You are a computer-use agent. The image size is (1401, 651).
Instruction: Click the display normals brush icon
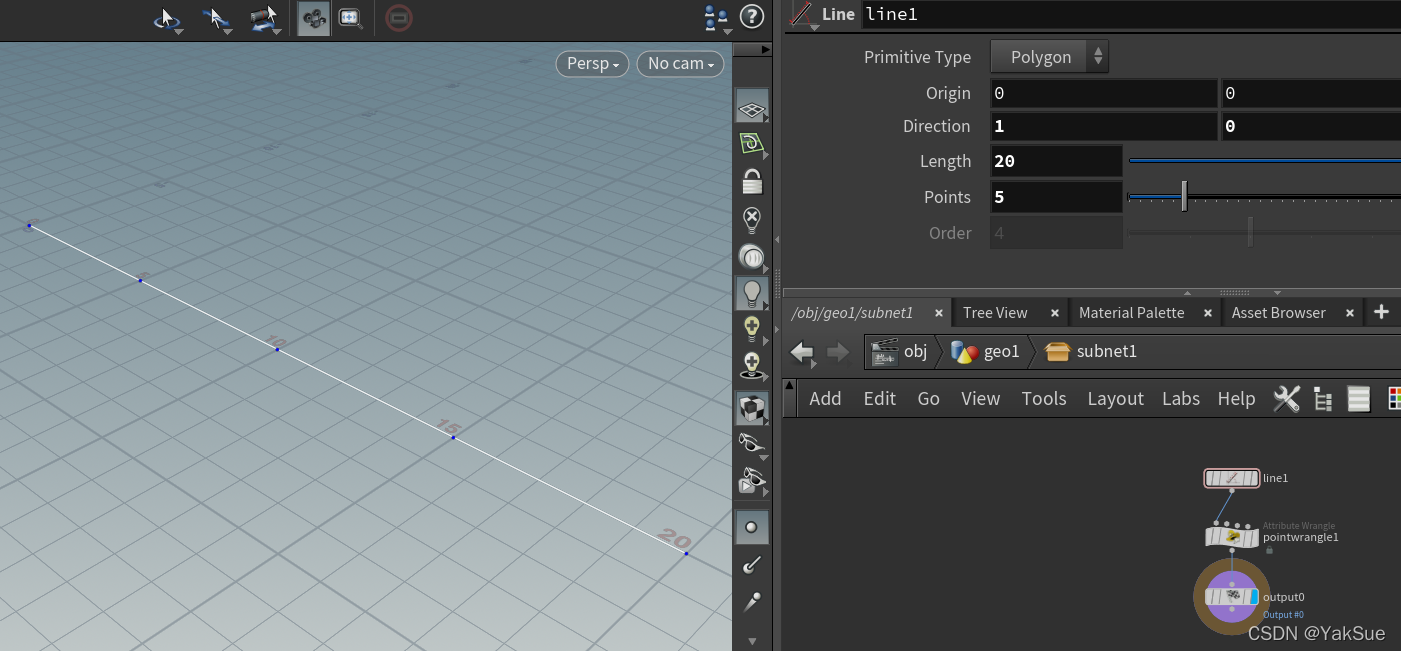752,565
